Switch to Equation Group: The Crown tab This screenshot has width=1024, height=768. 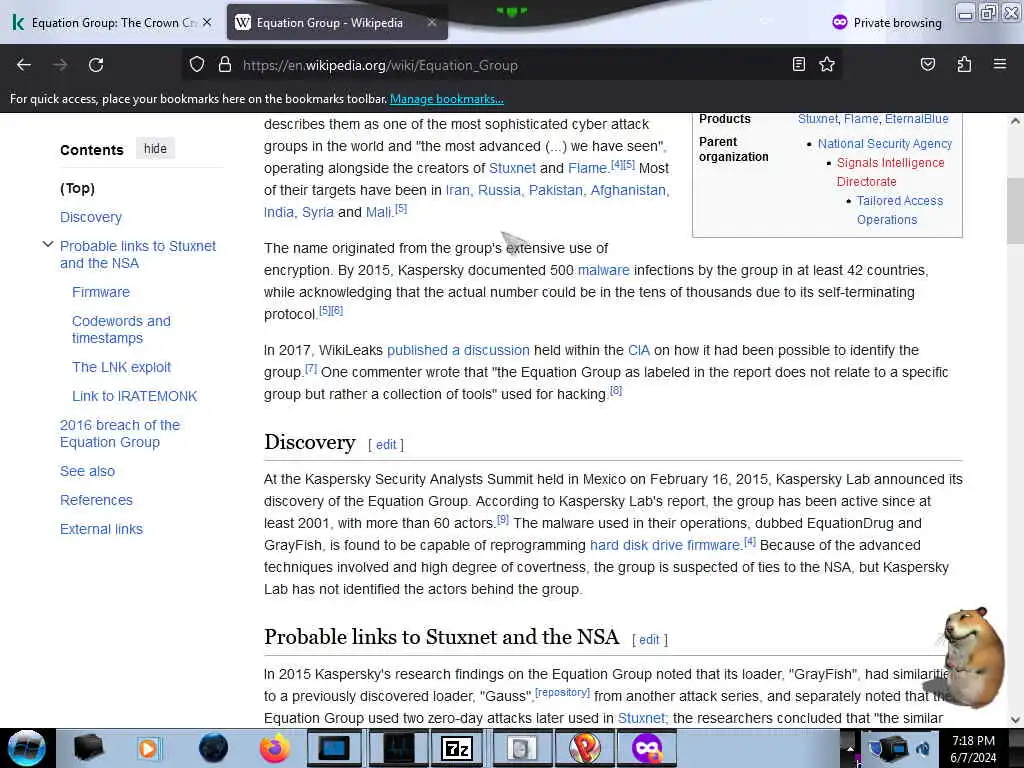pos(112,23)
